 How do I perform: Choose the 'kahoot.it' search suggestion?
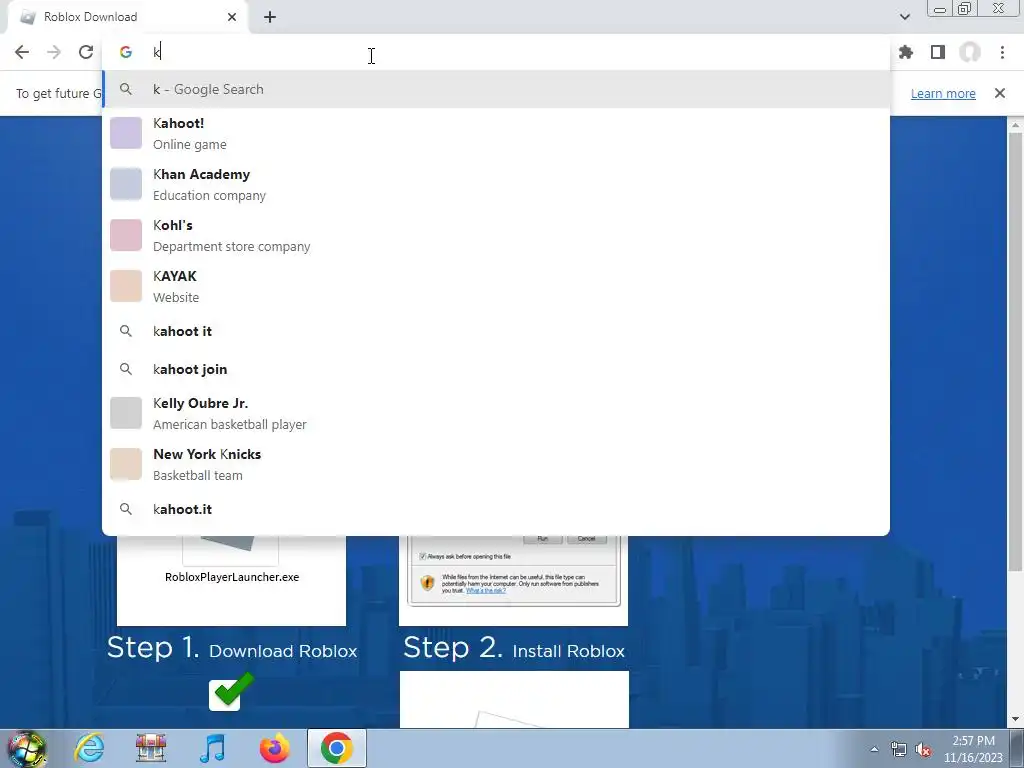pyautogui.click(x=496, y=509)
